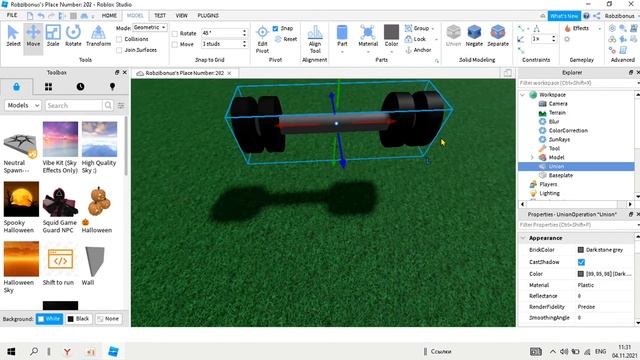Open the FILE menu

point(12,15)
